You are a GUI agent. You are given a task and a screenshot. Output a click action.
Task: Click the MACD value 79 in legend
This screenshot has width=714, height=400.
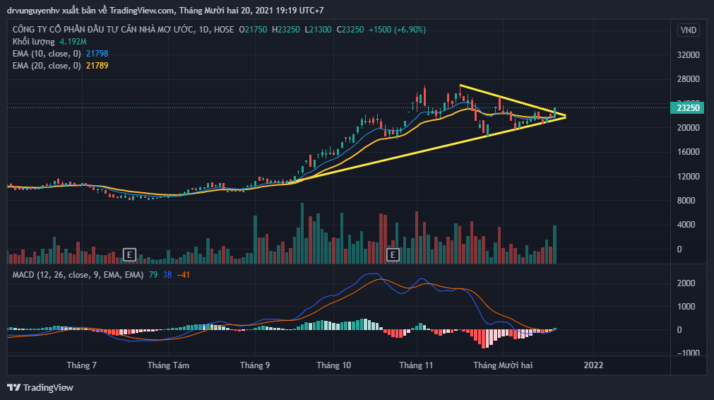tap(153, 275)
